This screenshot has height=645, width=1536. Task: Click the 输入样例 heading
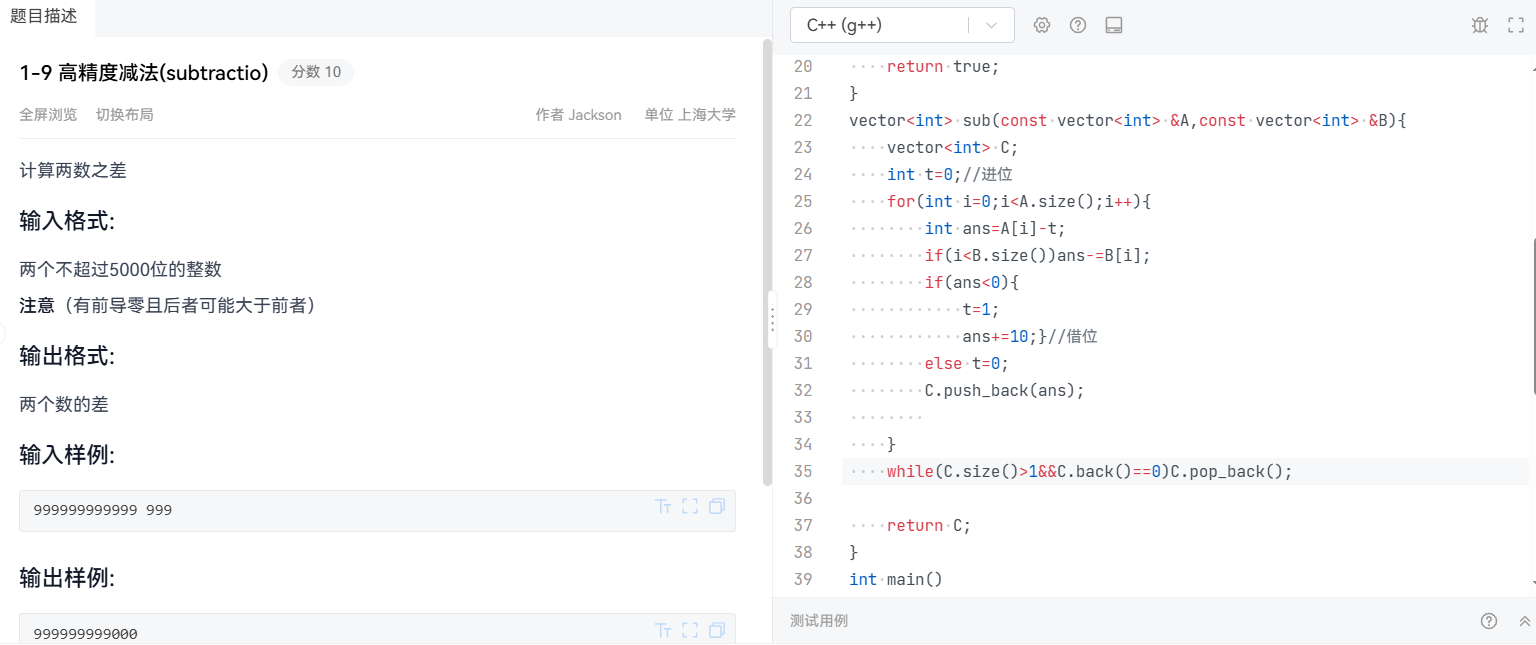[67, 455]
